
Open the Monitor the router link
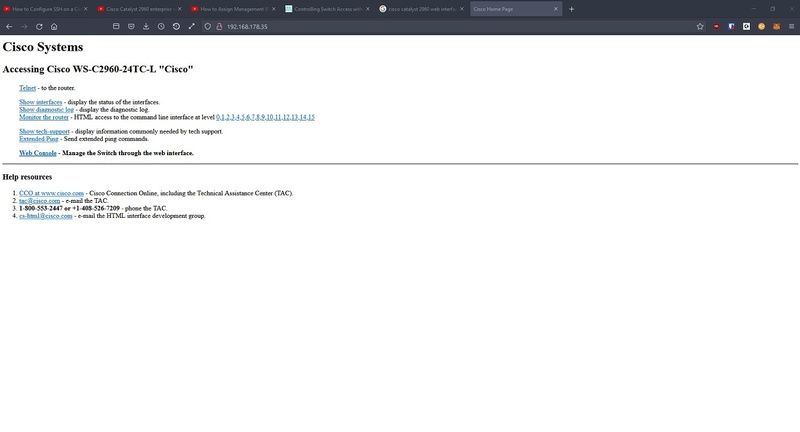[x=44, y=117]
